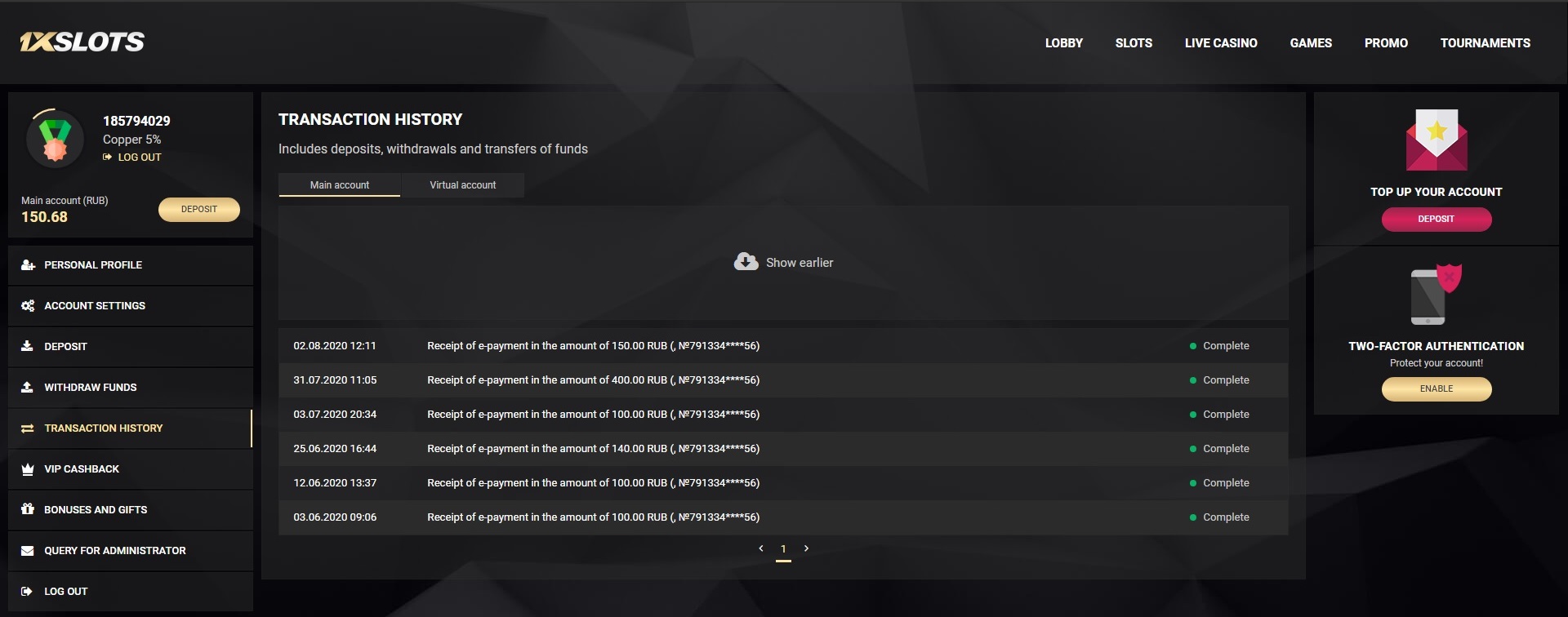Viewport: 1568px width, 617px height.
Task: Expand earlier transactions with Show earlier
Action: click(799, 263)
